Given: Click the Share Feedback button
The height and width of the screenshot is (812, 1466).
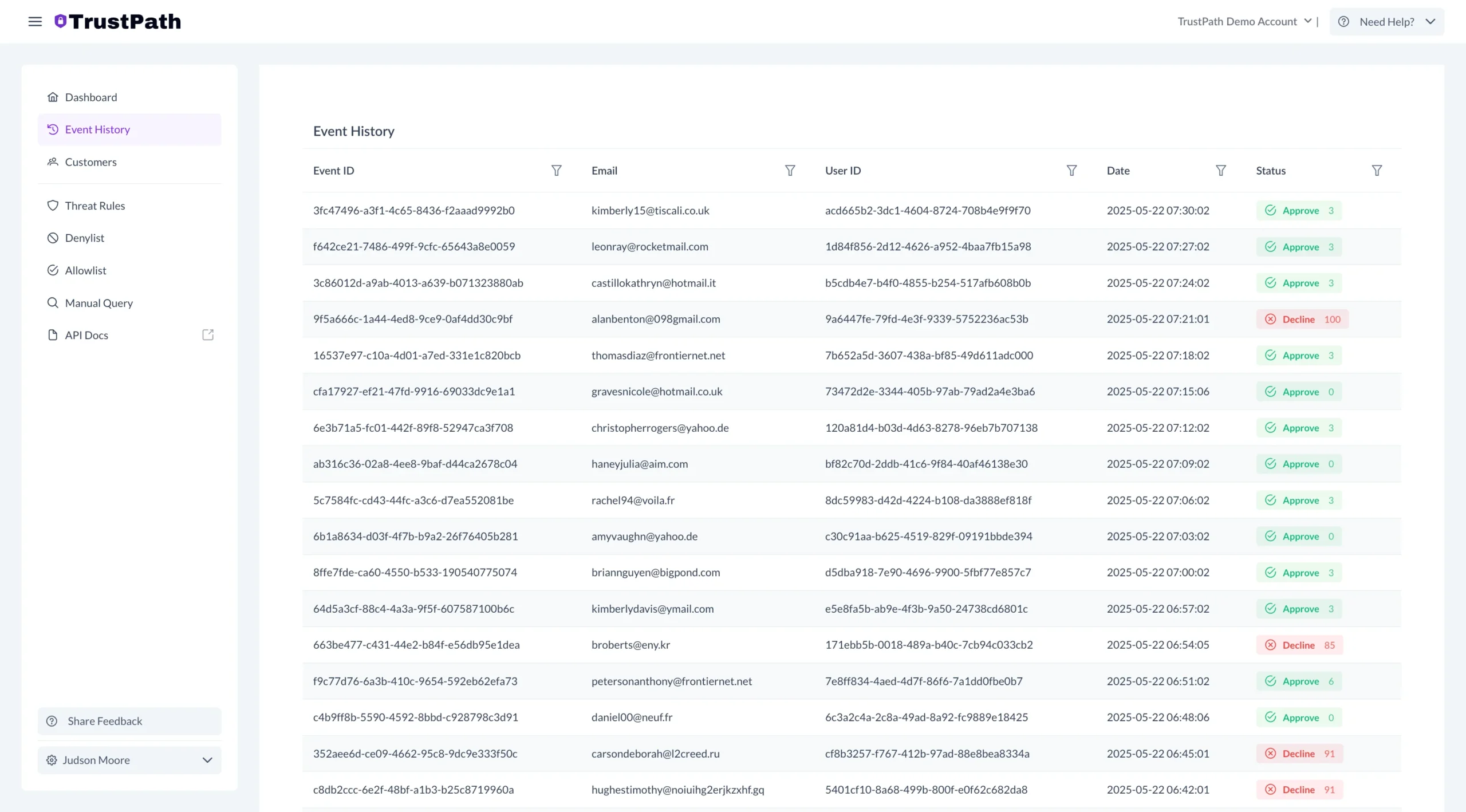Looking at the screenshot, I should [x=129, y=721].
